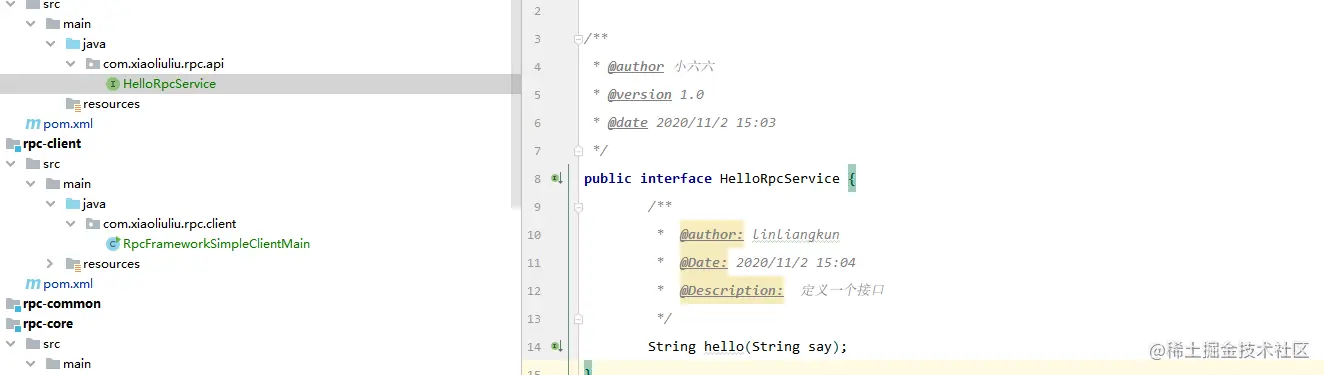This screenshot has width=1324, height=375.
Task: Click the rpc-client module folder icon
Action: click(x=13, y=144)
